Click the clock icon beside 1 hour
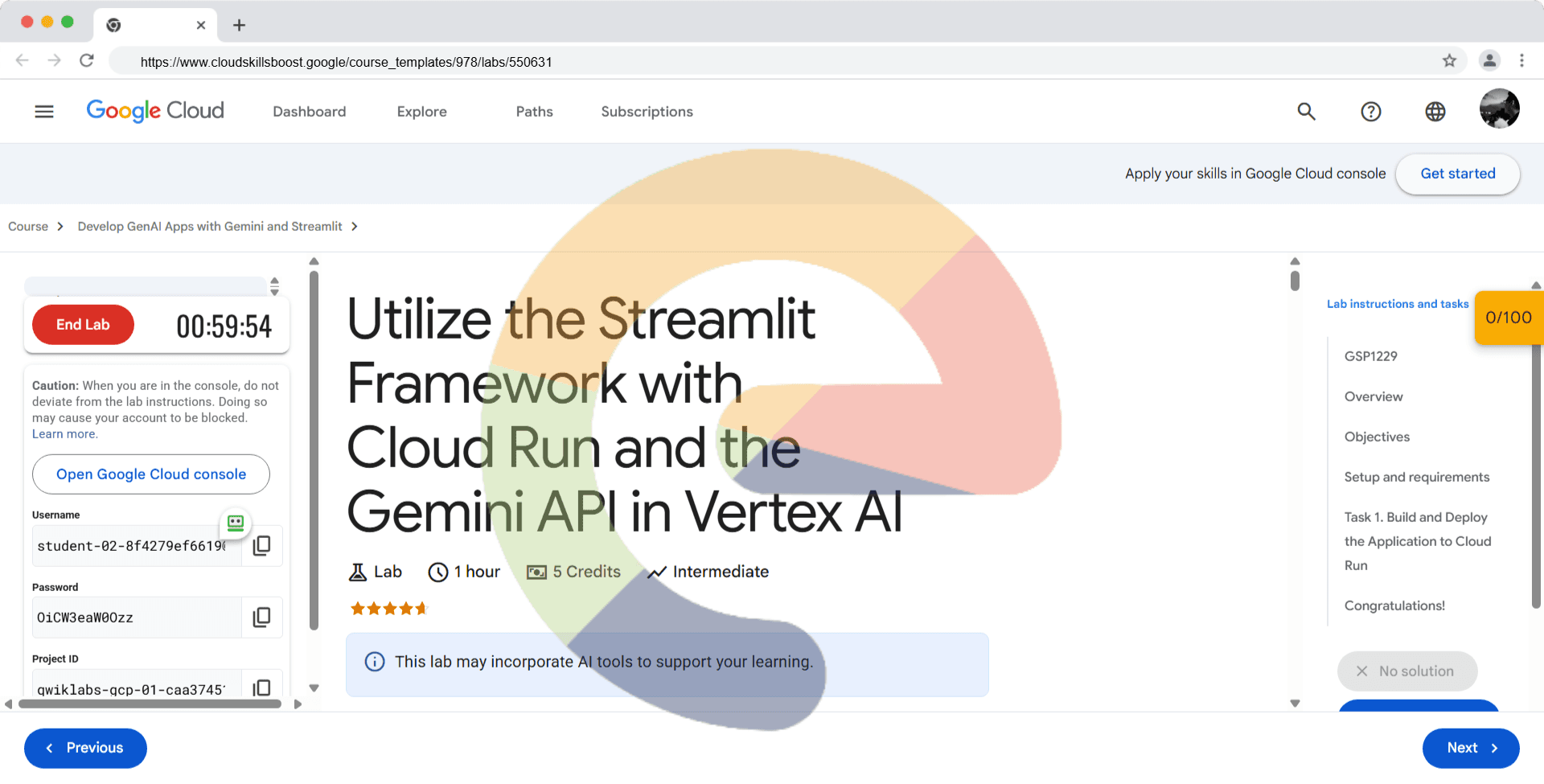Screen dimensions: 1544x784 438,572
